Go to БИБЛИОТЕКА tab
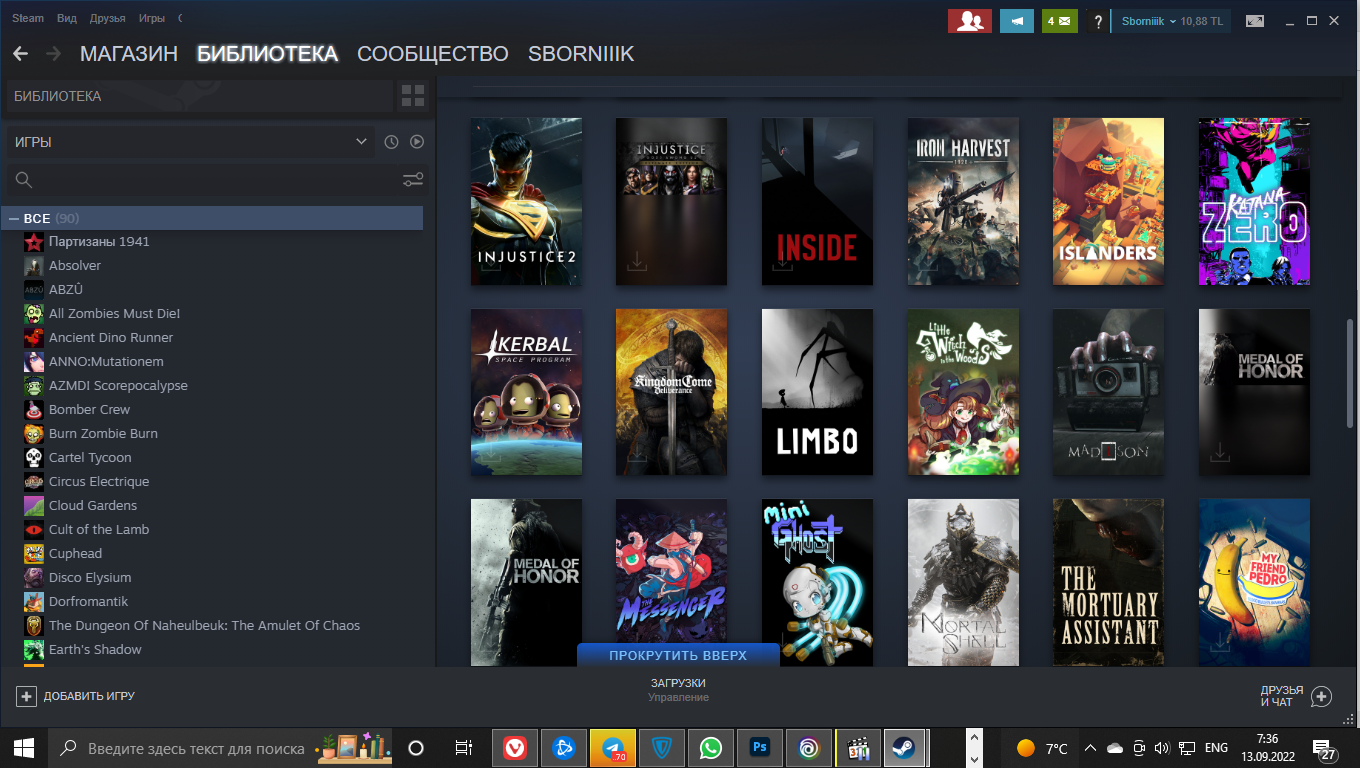The height and width of the screenshot is (768, 1360). 267,54
